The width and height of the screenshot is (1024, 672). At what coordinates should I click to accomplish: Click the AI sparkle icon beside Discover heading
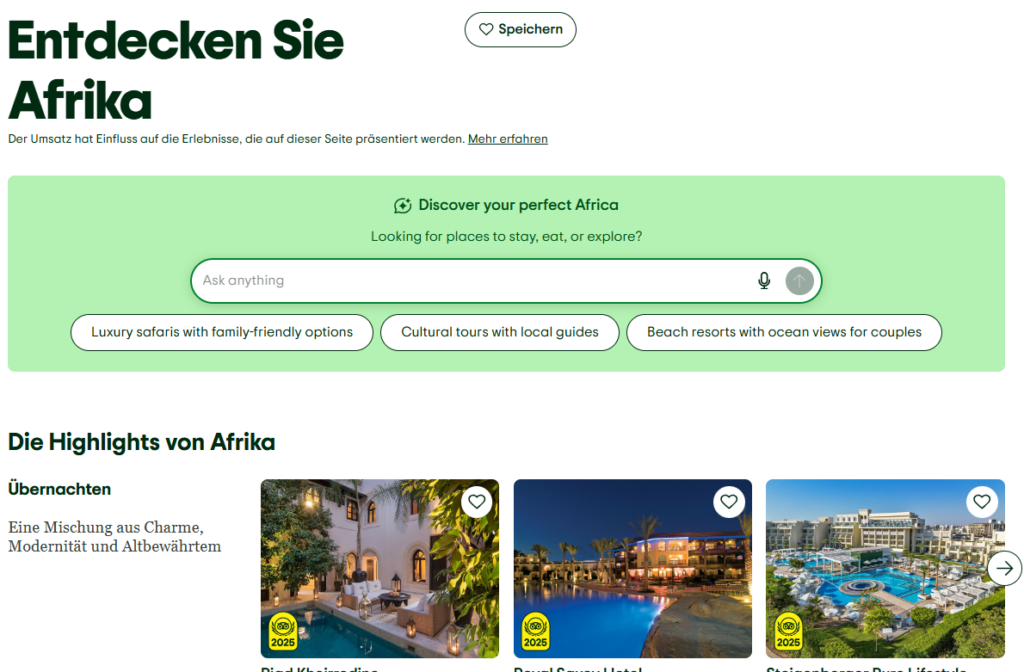(x=402, y=206)
